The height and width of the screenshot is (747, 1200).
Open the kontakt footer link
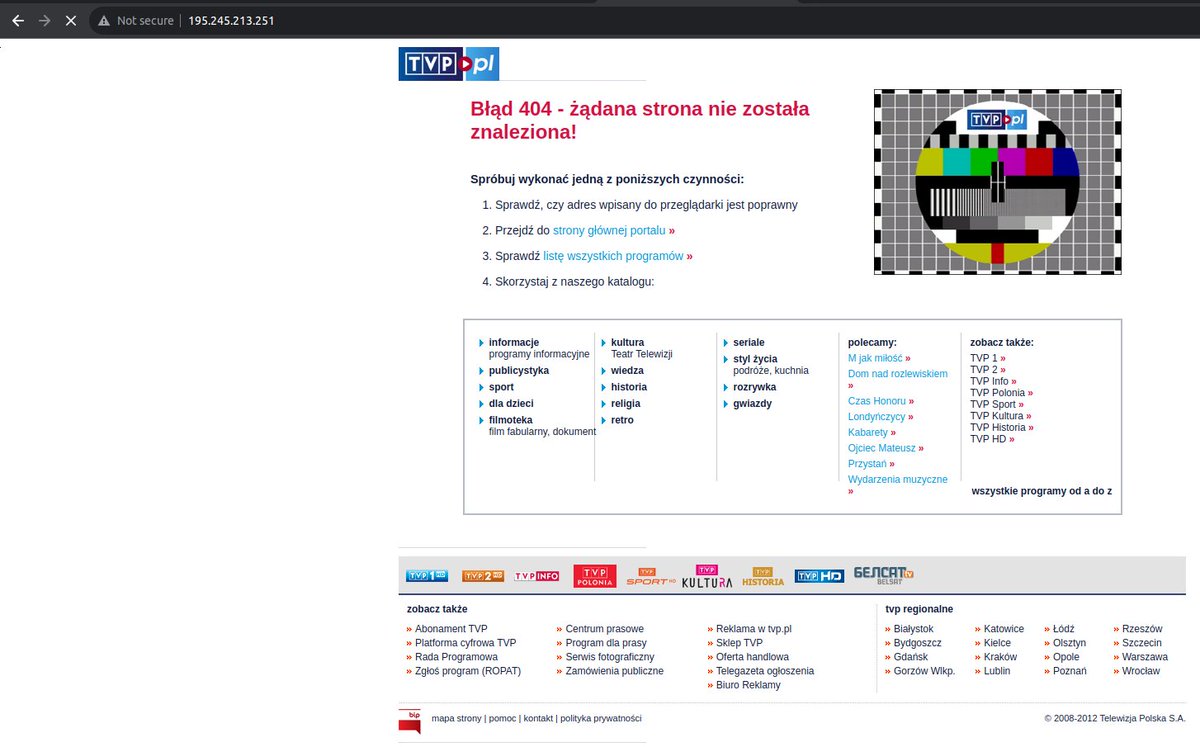click(x=538, y=718)
